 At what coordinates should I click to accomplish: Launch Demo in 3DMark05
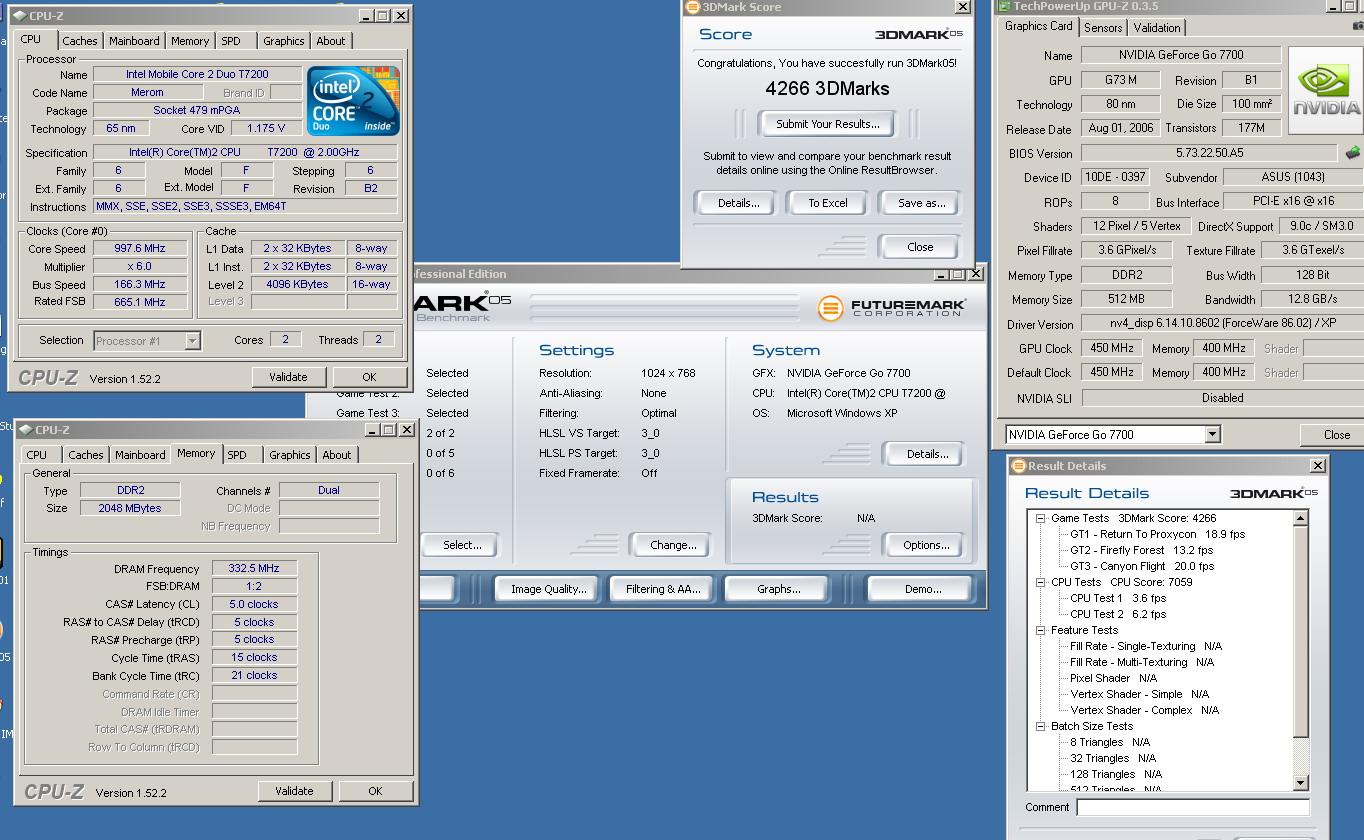tap(922, 589)
